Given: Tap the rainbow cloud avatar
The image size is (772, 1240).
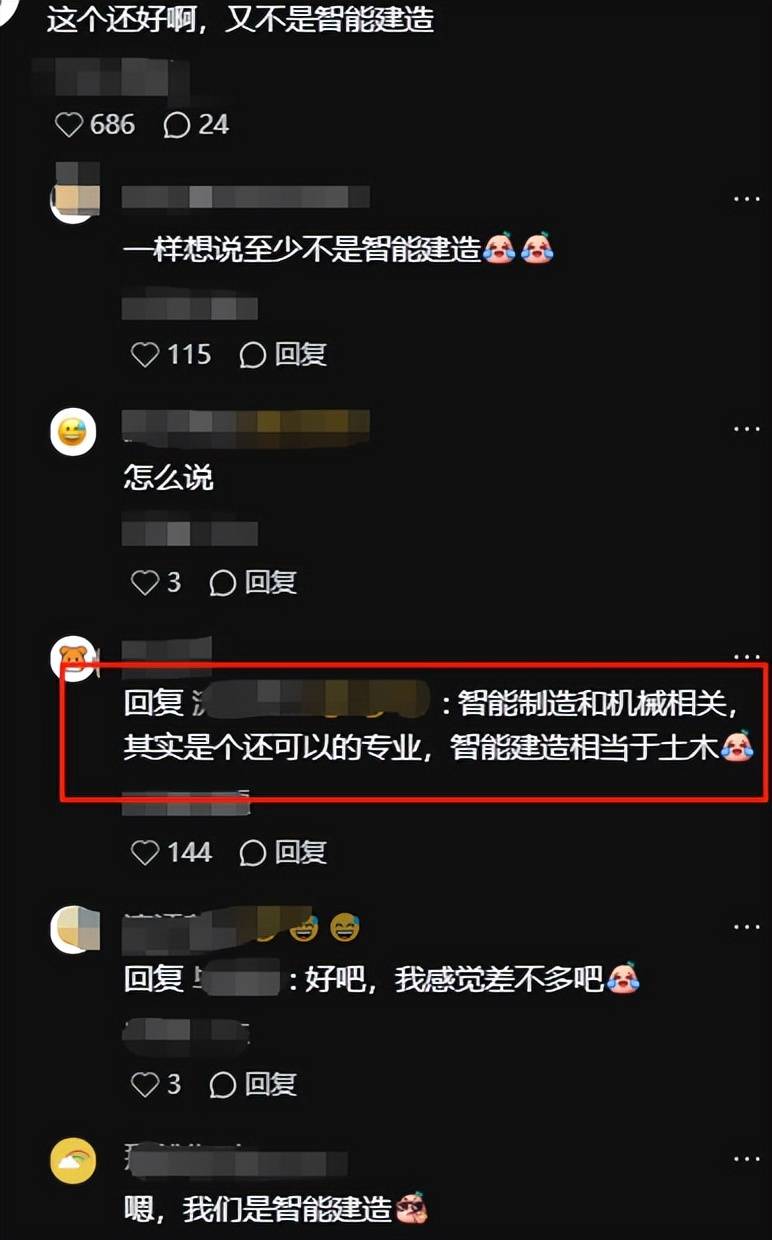Looking at the screenshot, I should coord(73,1160).
